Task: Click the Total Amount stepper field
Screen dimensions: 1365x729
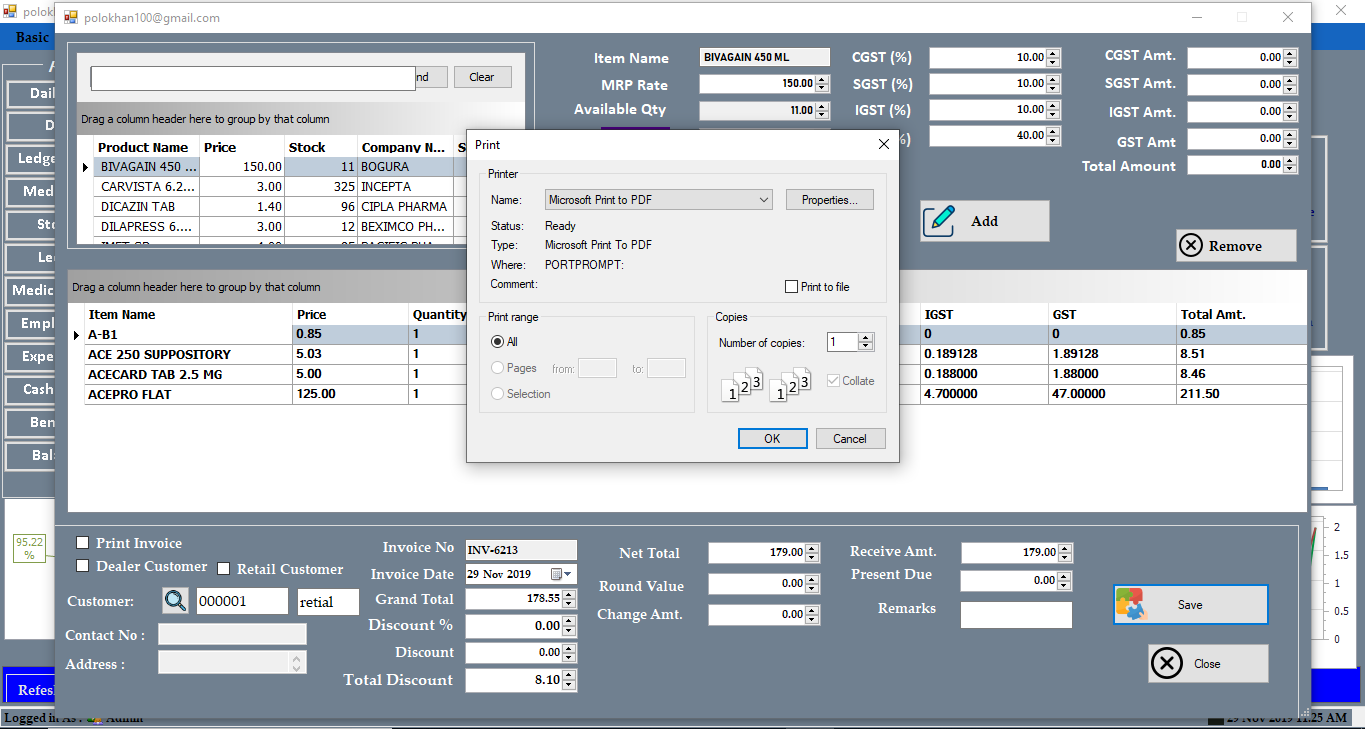Action: (x=1243, y=165)
